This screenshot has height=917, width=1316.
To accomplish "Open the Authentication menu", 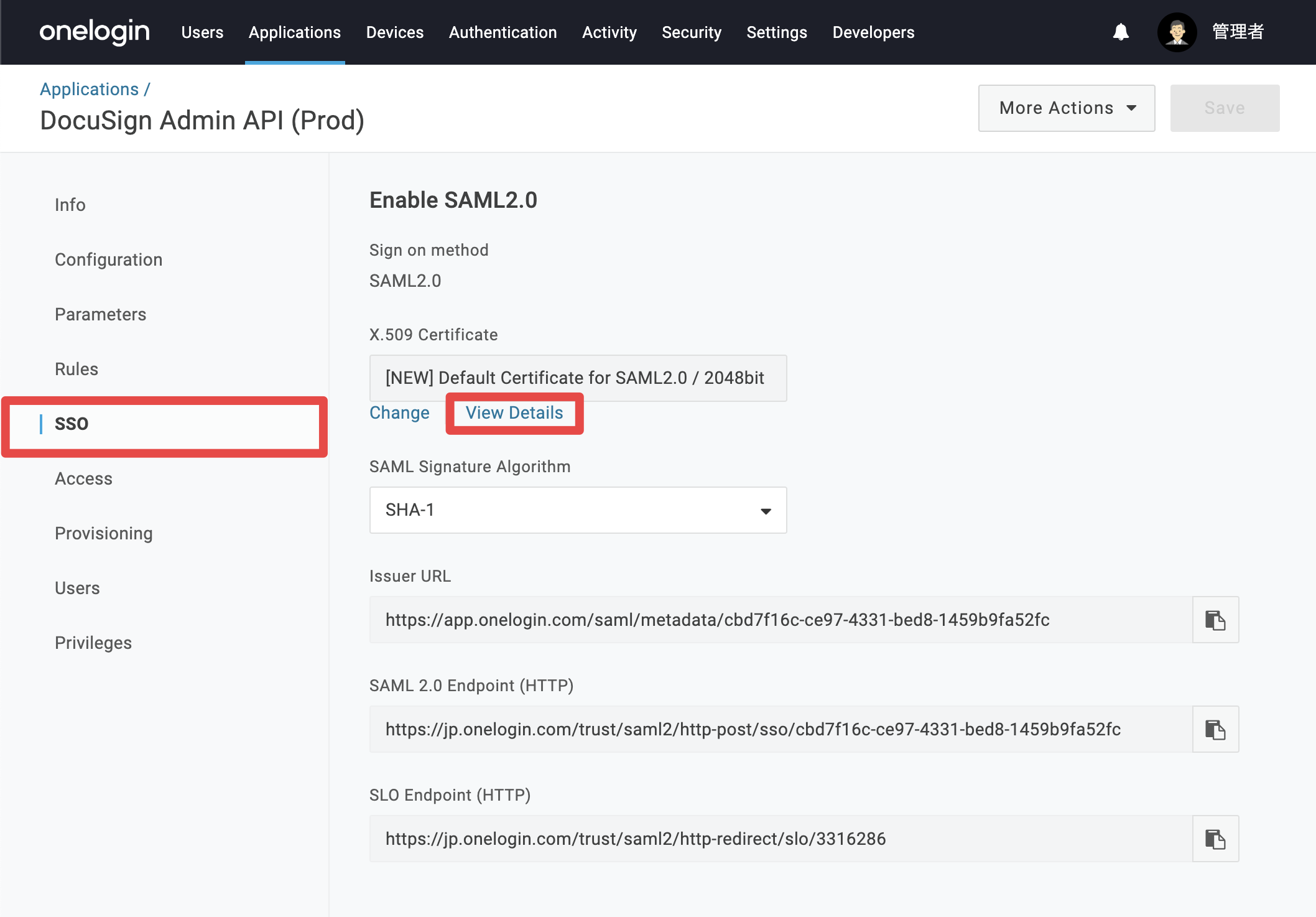I will coord(503,32).
